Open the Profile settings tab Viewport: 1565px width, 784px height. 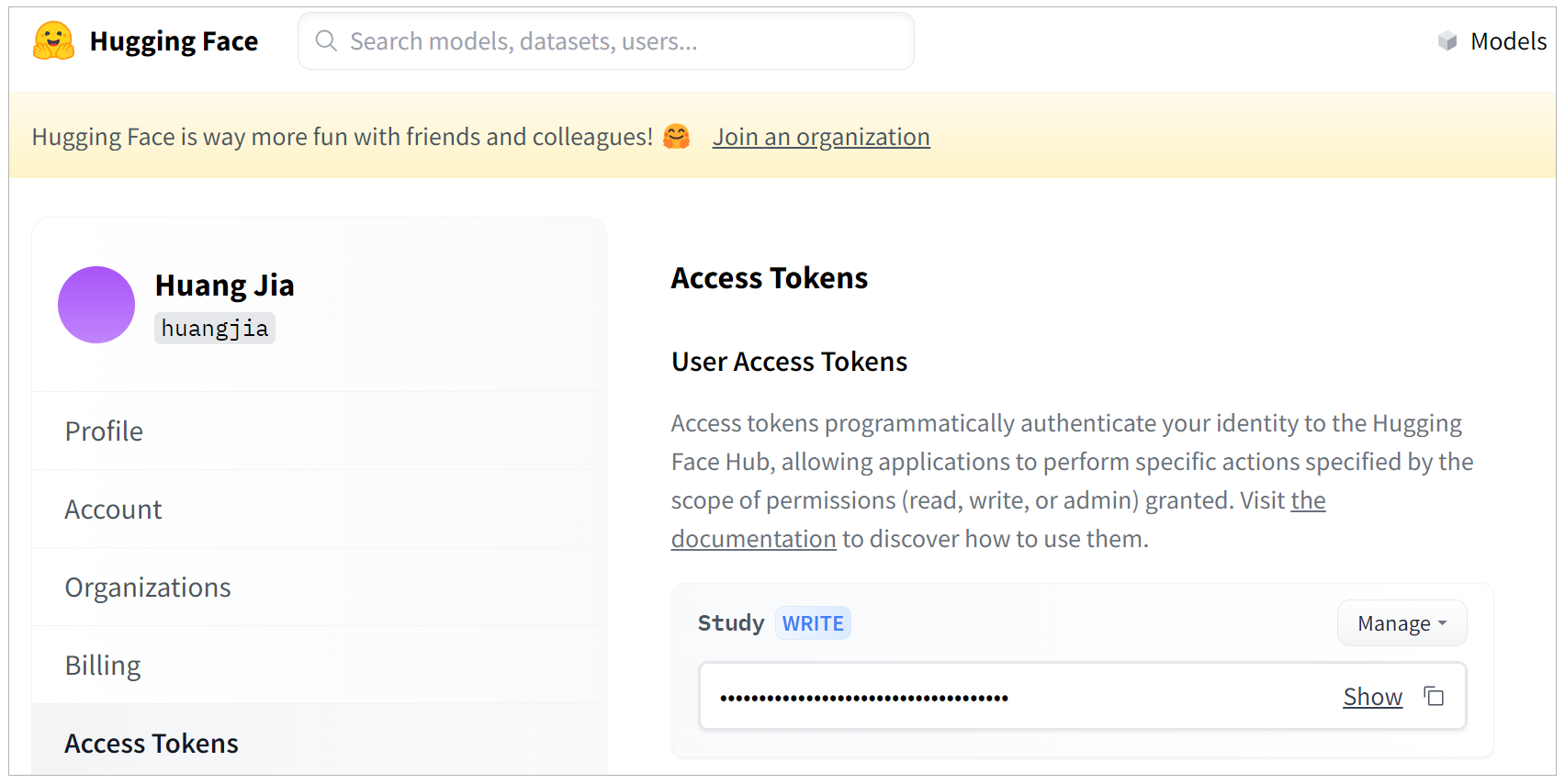point(104,431)
